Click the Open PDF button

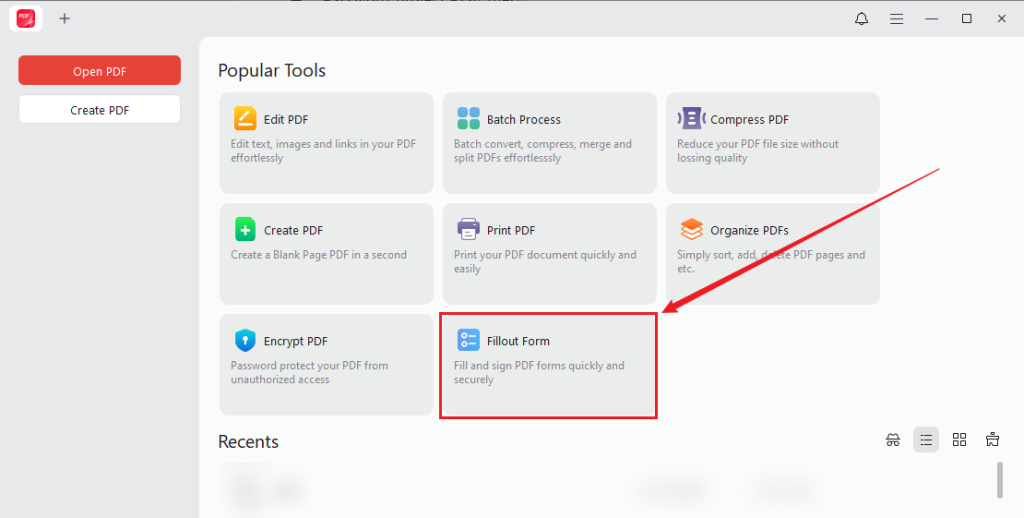pyautogui.click(x=99, y=71)
